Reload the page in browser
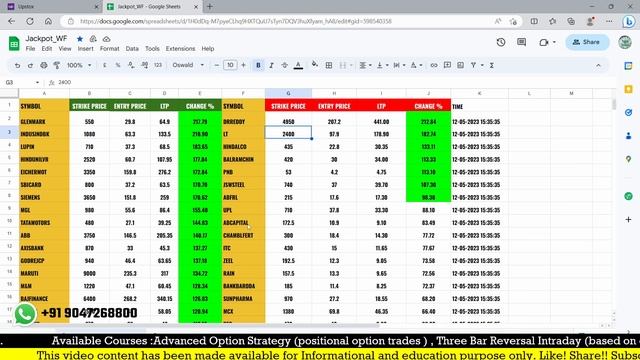 [x=30, y=21]
